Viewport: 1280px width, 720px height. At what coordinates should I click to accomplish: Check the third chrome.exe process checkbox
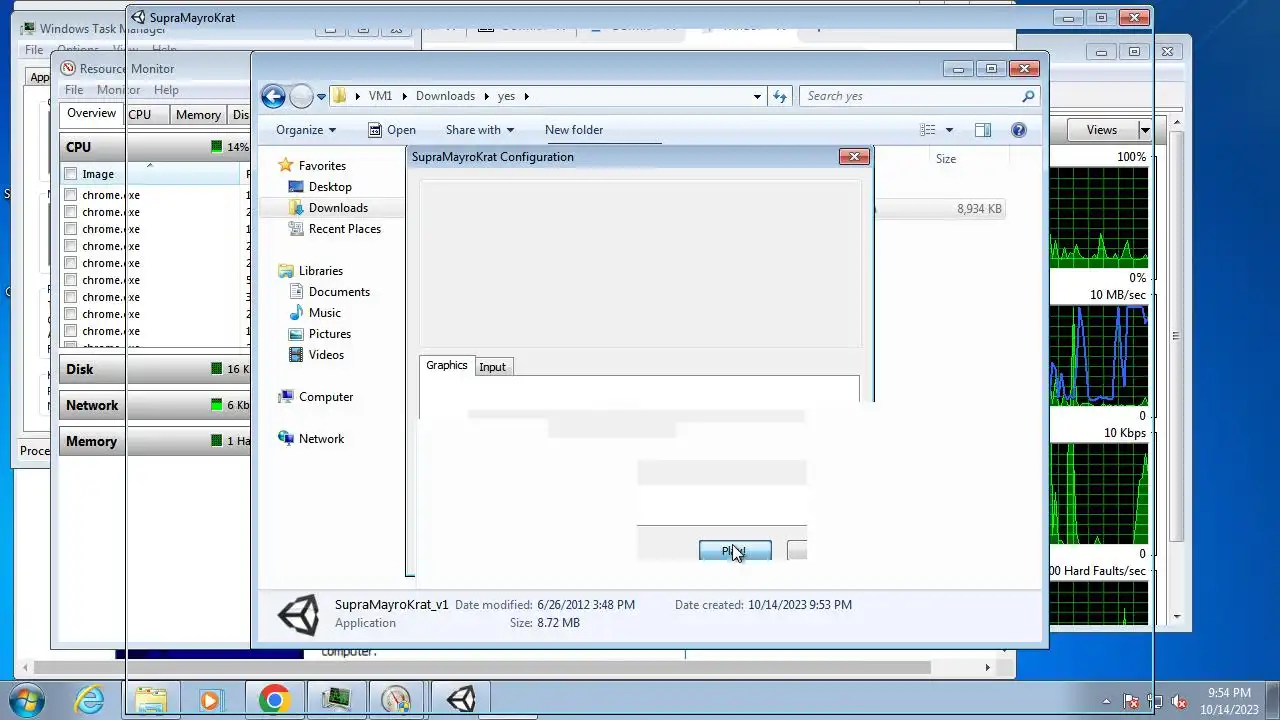(70, 229)
